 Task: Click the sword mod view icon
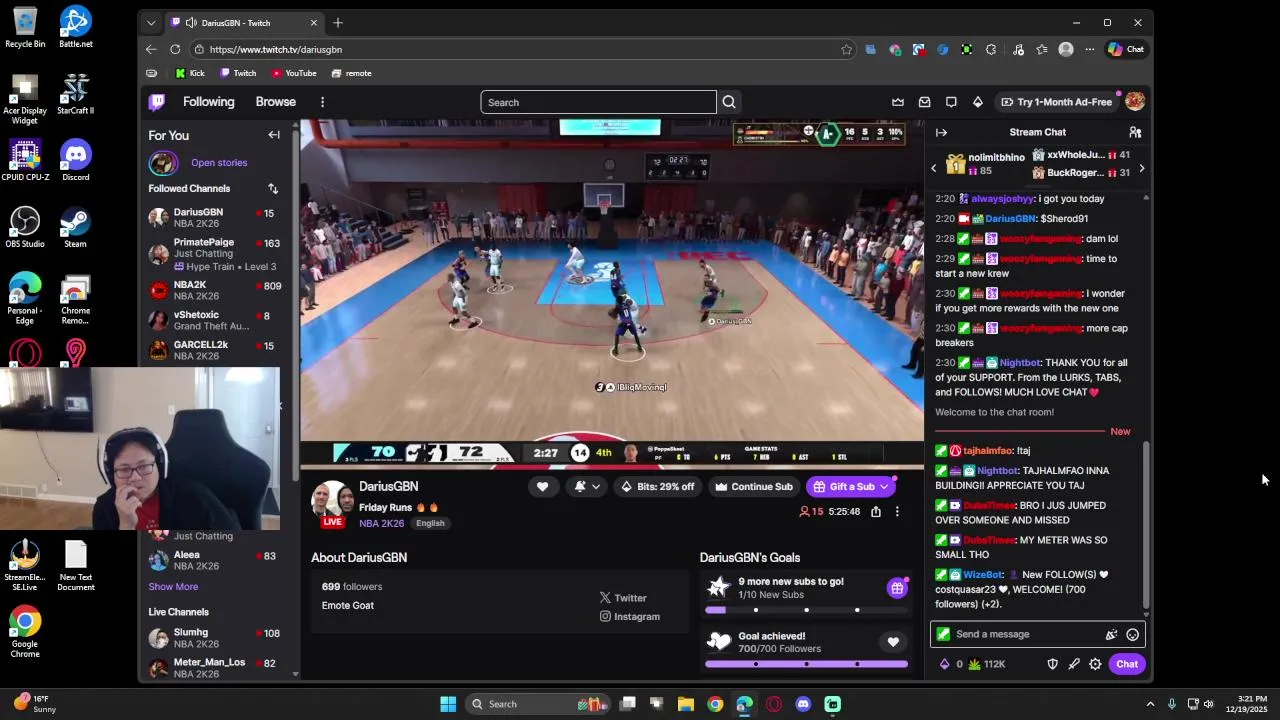pos(1074,664)
